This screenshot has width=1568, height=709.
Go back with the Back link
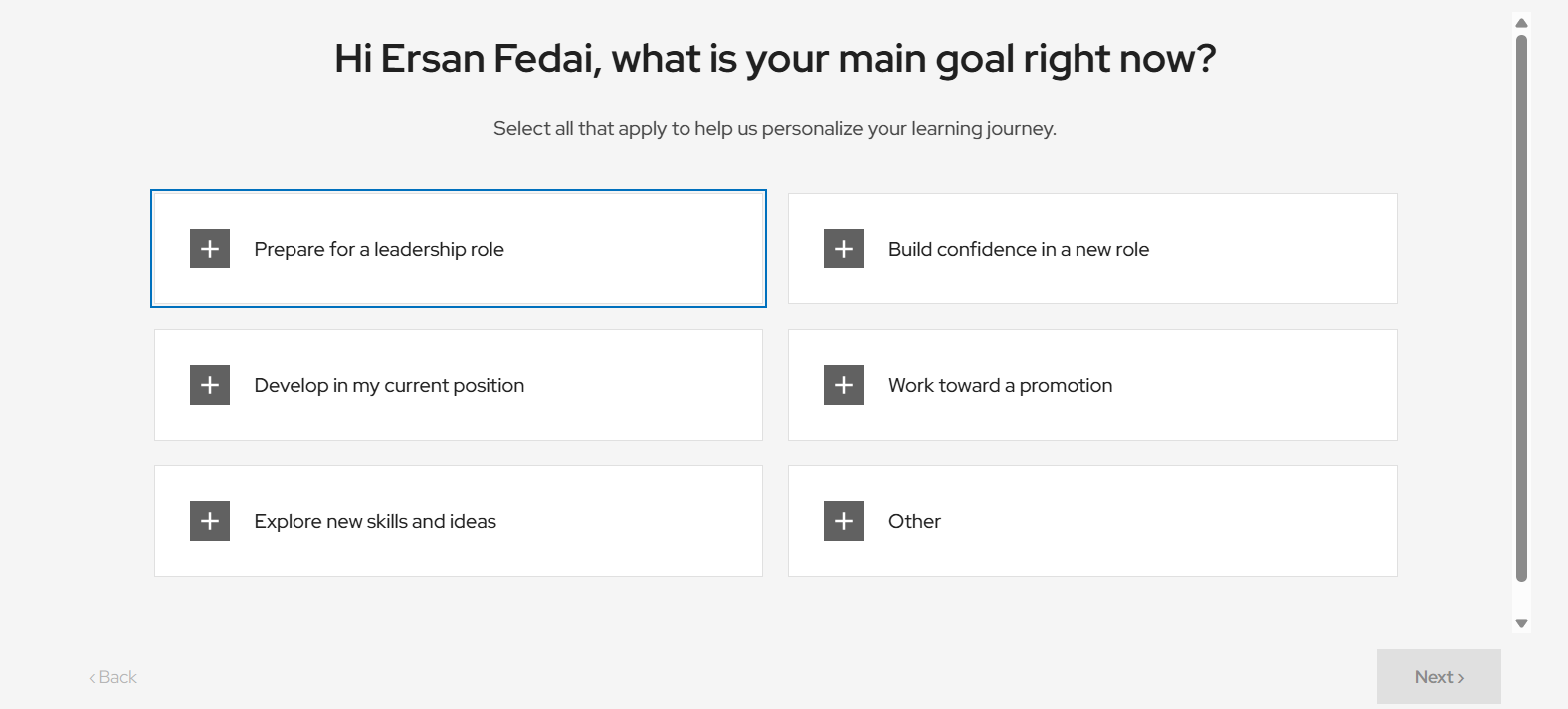point(113,677)
